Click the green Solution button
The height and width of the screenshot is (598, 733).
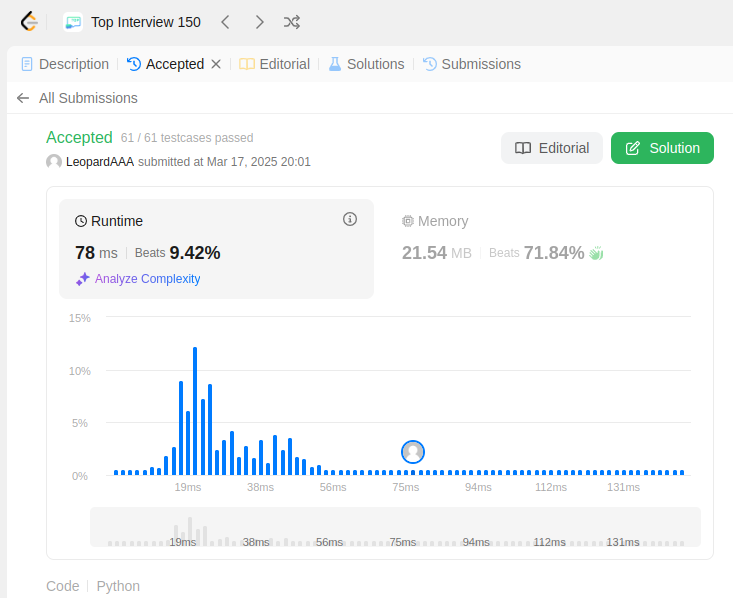click(662, 148)
